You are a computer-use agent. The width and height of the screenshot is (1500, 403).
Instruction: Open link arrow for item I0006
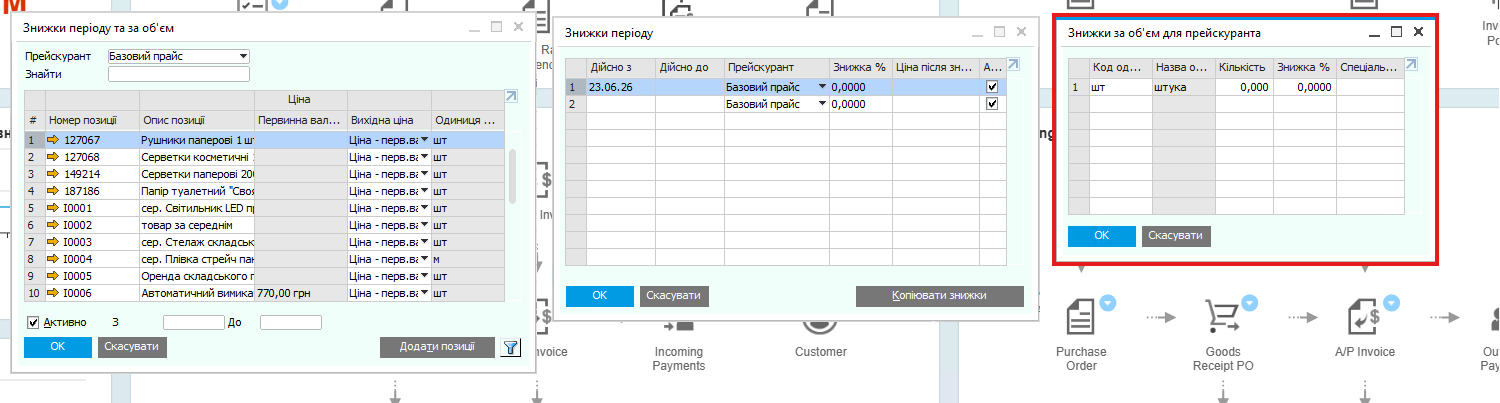click(x=53, y=293)
